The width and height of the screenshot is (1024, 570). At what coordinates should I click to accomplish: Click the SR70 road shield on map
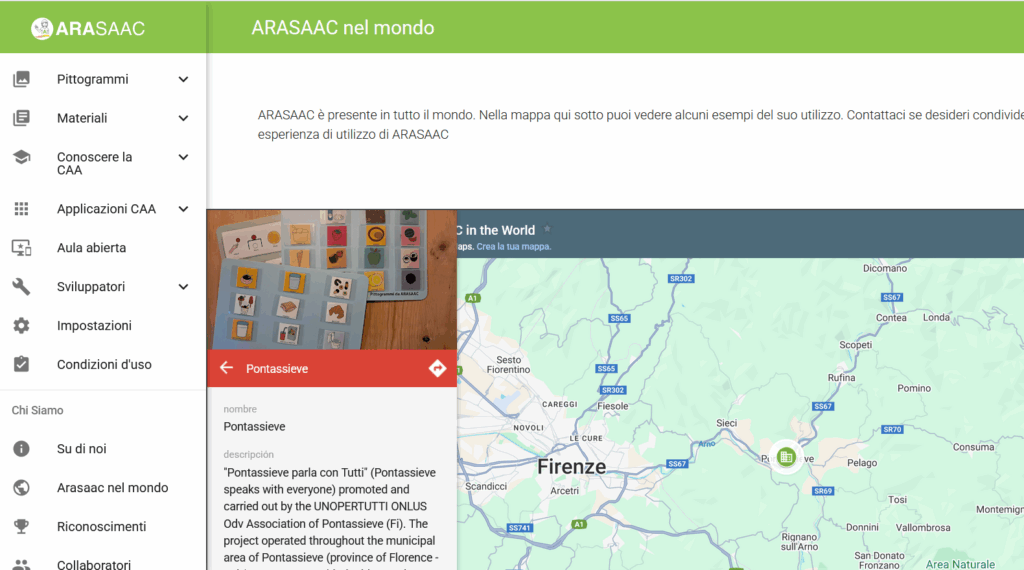tap(892, 429)
